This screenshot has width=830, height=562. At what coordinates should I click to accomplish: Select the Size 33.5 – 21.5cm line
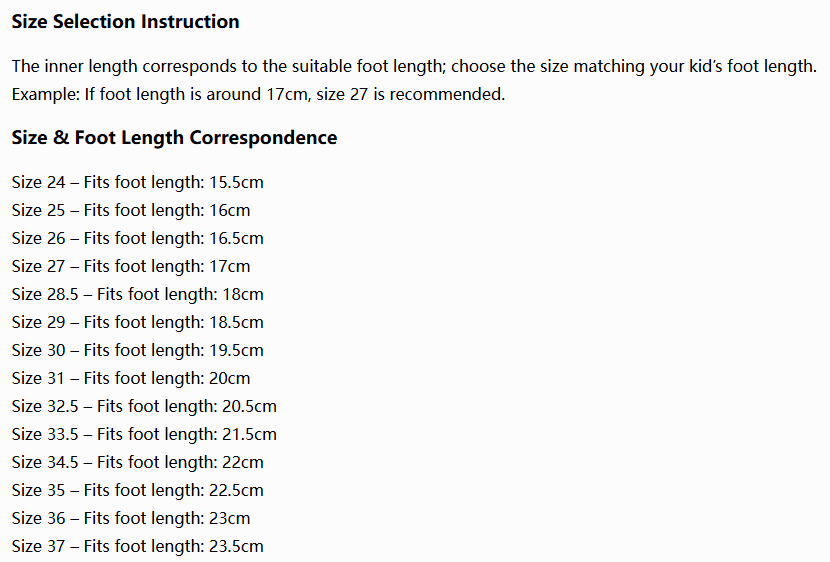144,435
